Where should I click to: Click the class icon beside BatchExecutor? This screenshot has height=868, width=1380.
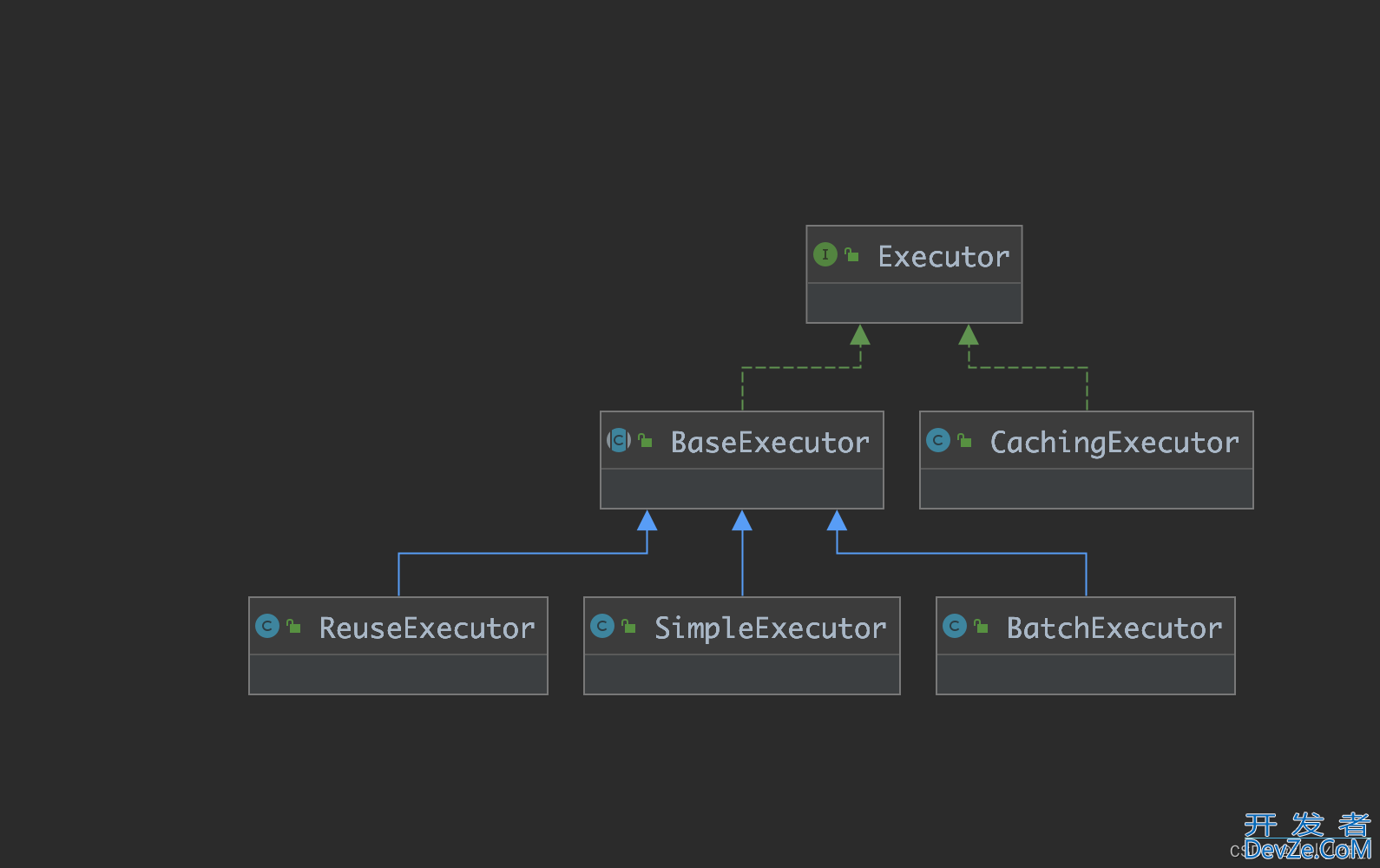[955, 626]
